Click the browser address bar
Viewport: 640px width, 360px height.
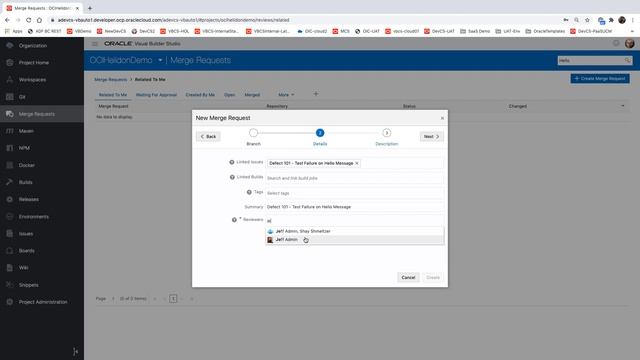pos(302,20)
